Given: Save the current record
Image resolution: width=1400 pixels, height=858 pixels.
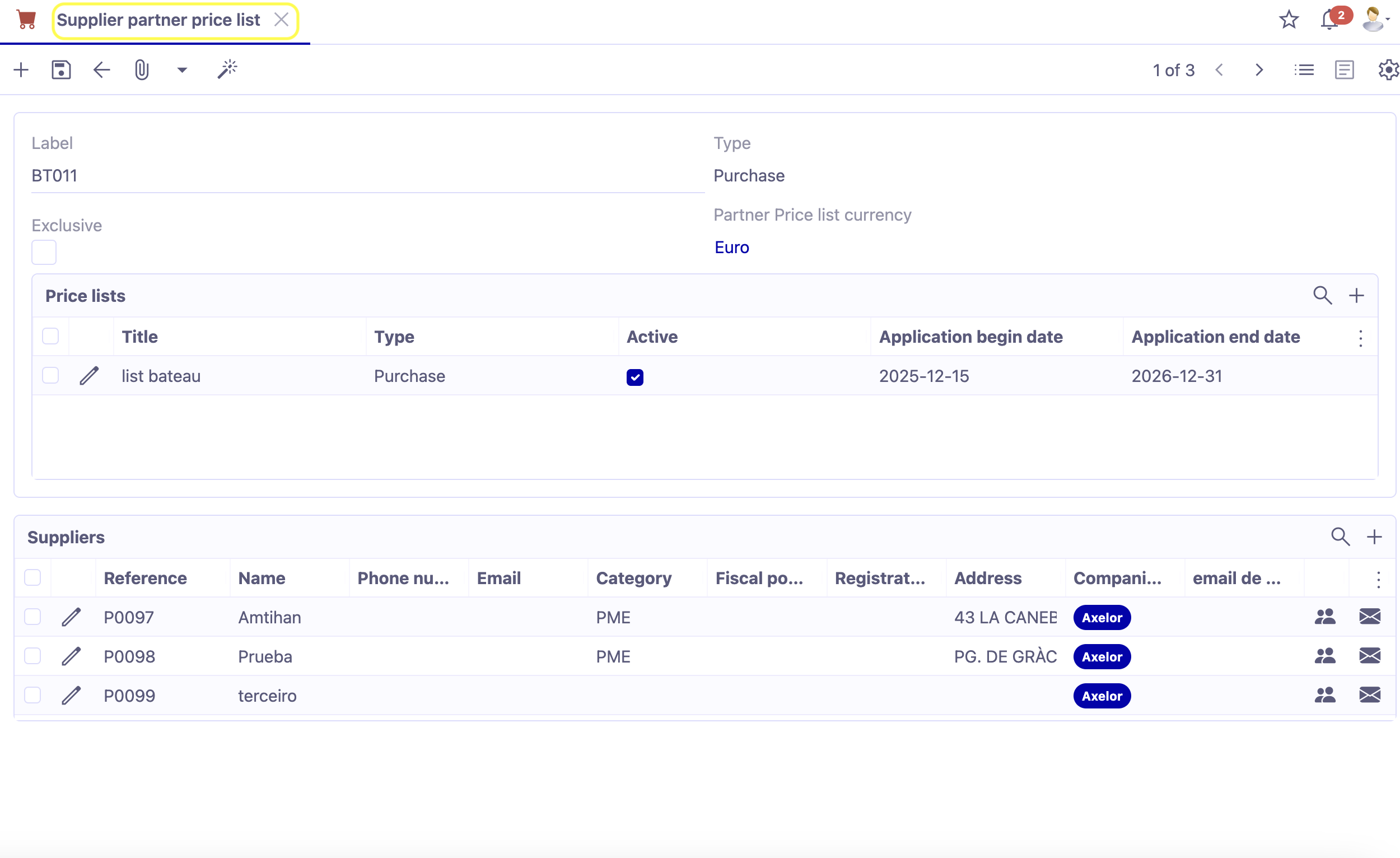Looking at the screenshot, I should [x=61, y=69].
